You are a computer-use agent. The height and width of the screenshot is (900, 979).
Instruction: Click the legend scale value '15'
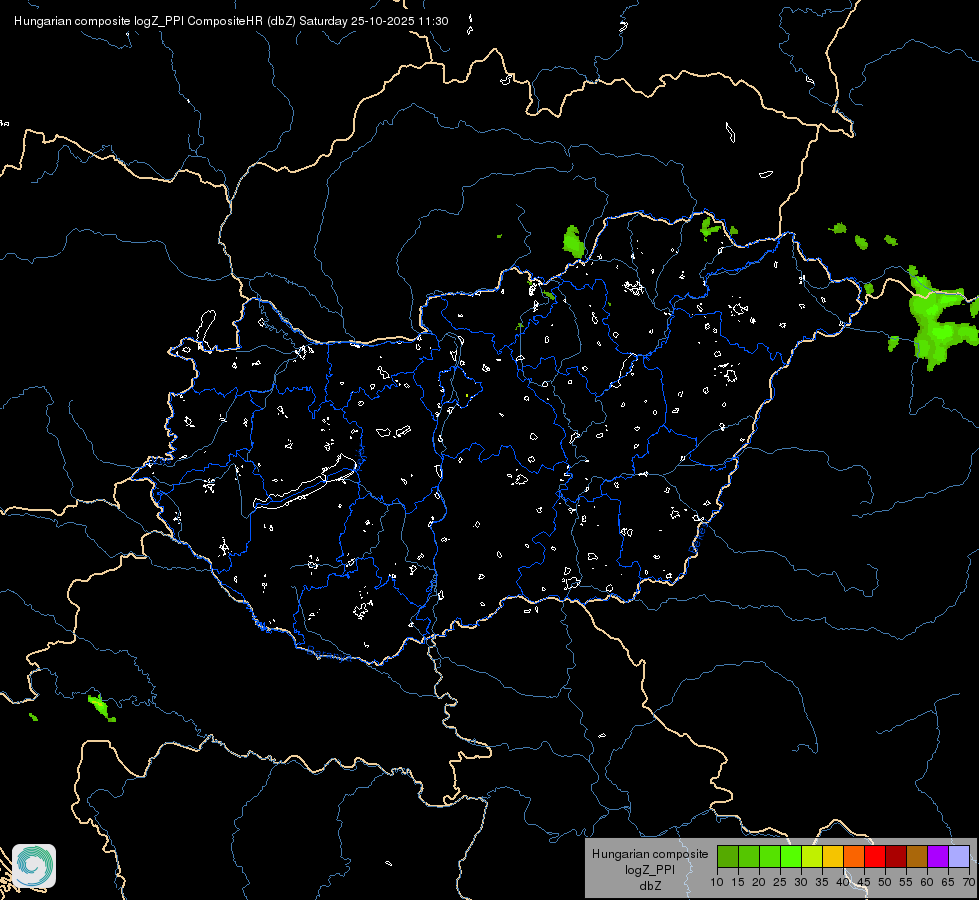pos(738,882)
